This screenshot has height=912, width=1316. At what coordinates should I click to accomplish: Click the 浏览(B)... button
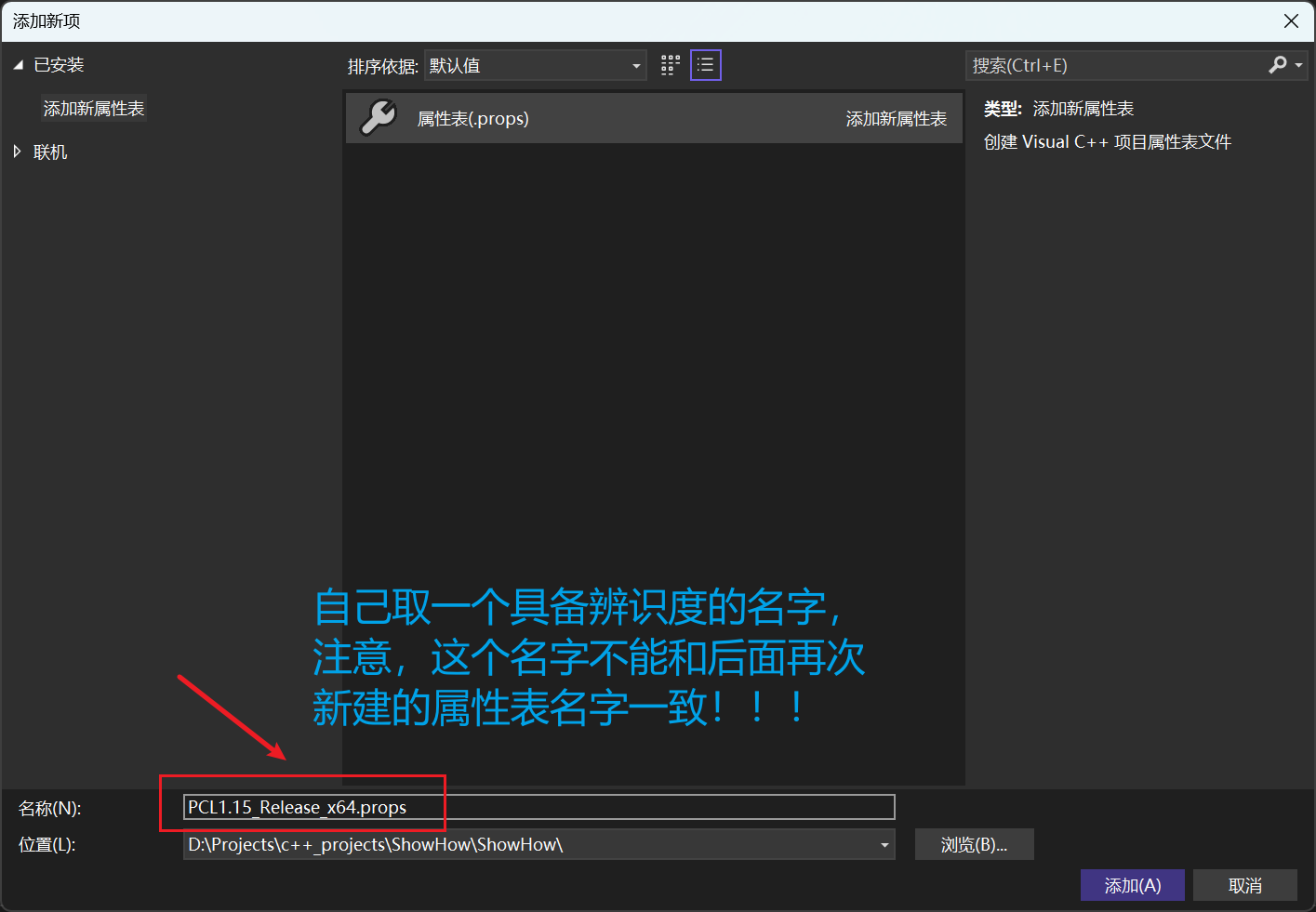coord(974,844)
